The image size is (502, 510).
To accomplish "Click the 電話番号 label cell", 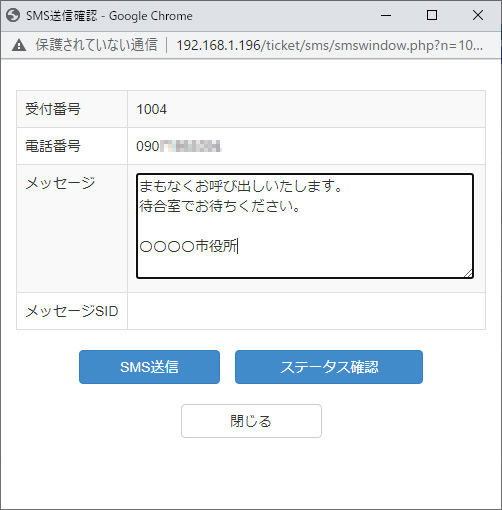I will click(x=72, y=146).
